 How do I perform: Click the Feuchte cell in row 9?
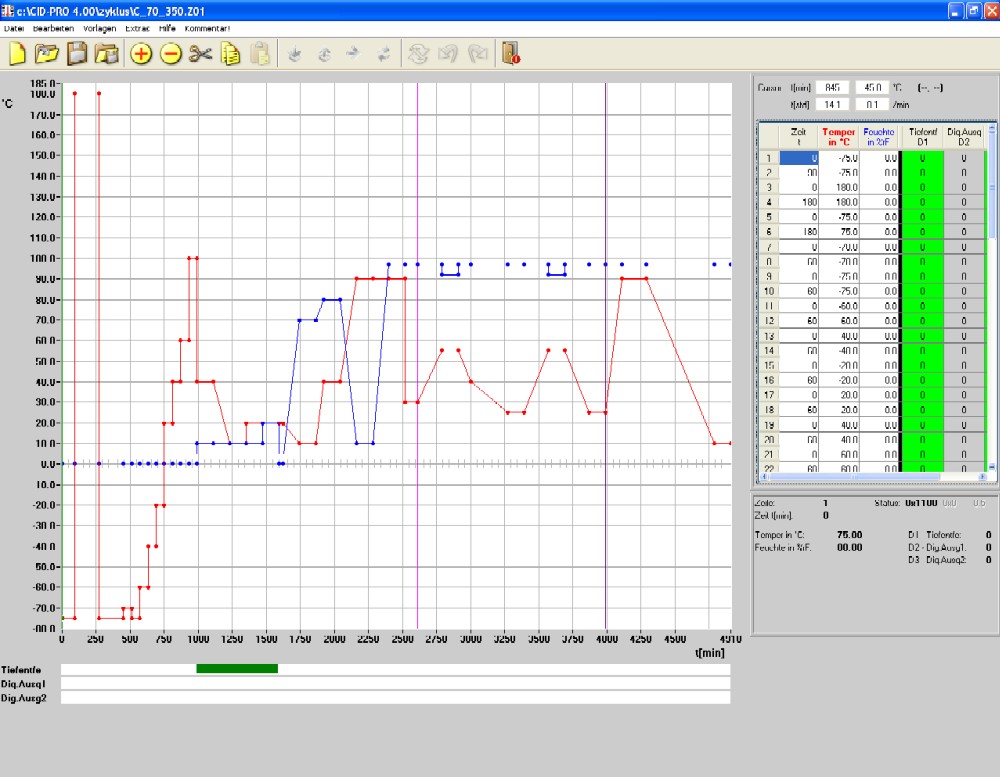click(879, 276)
